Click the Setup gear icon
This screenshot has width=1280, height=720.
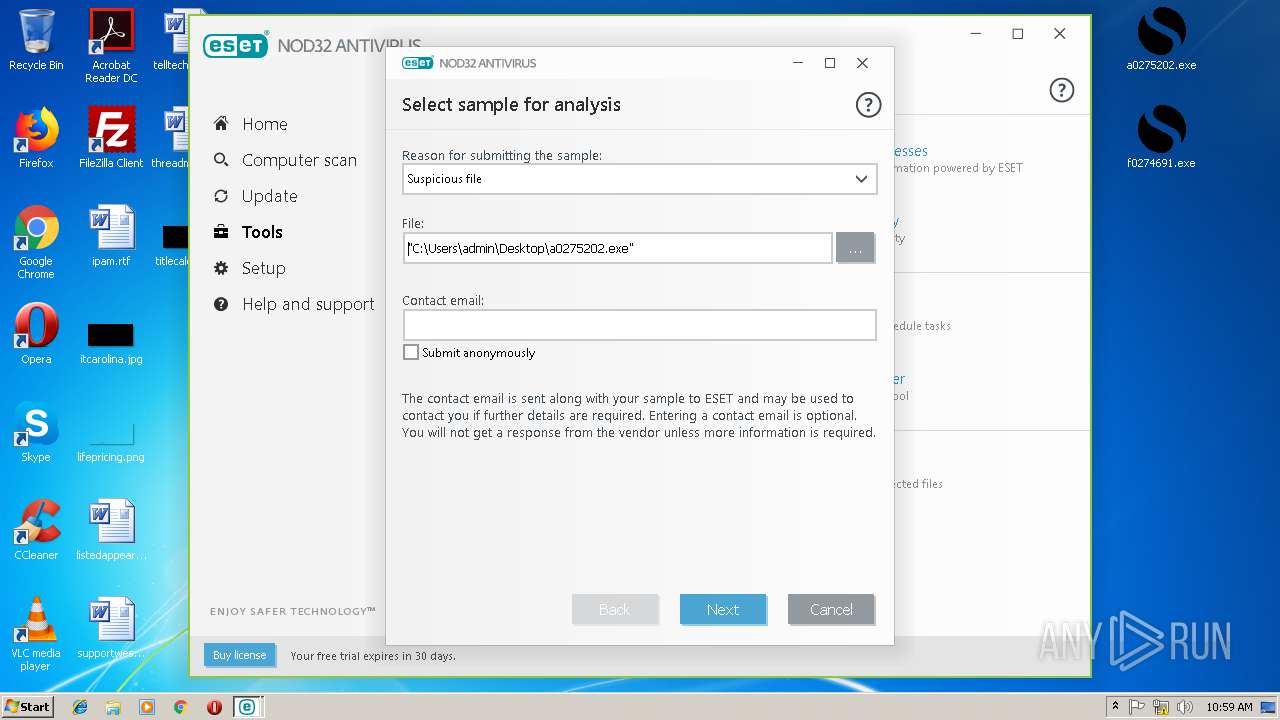click(221, 268)
